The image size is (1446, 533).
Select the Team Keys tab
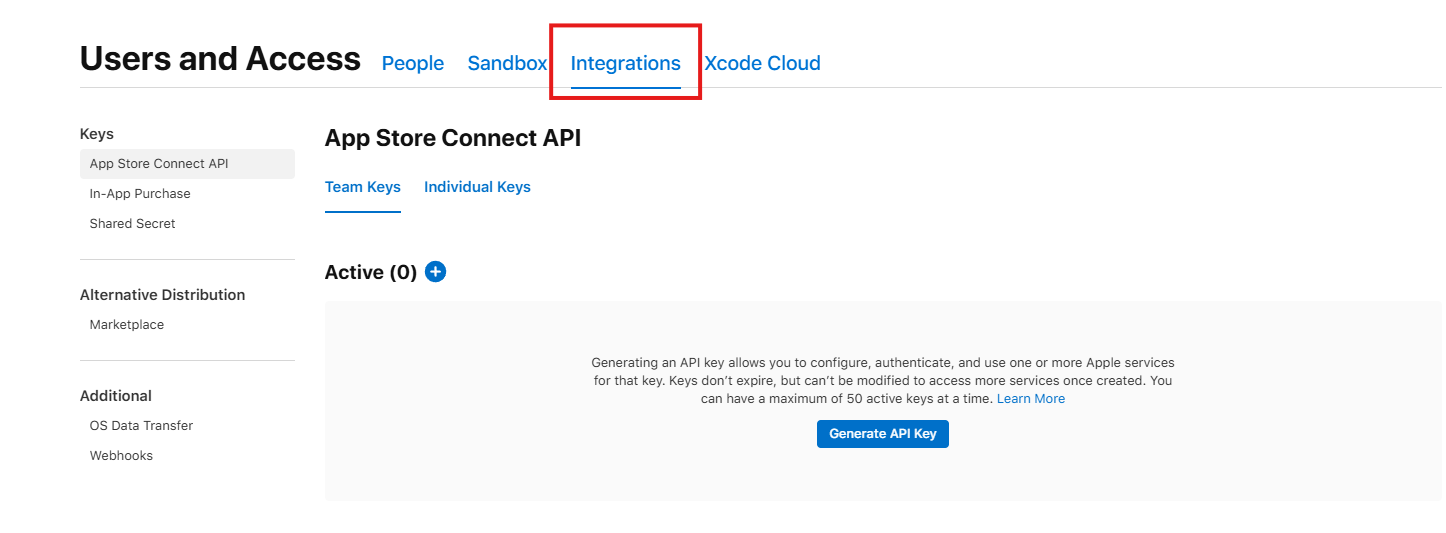click(x=363, y=187)
